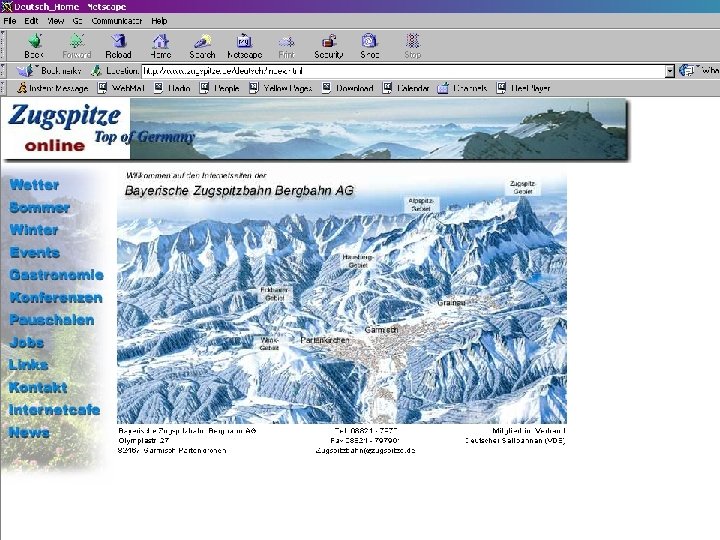720x540 pixels.
Task: Click Garmisch on the panorama map
Action: (381, 330)
